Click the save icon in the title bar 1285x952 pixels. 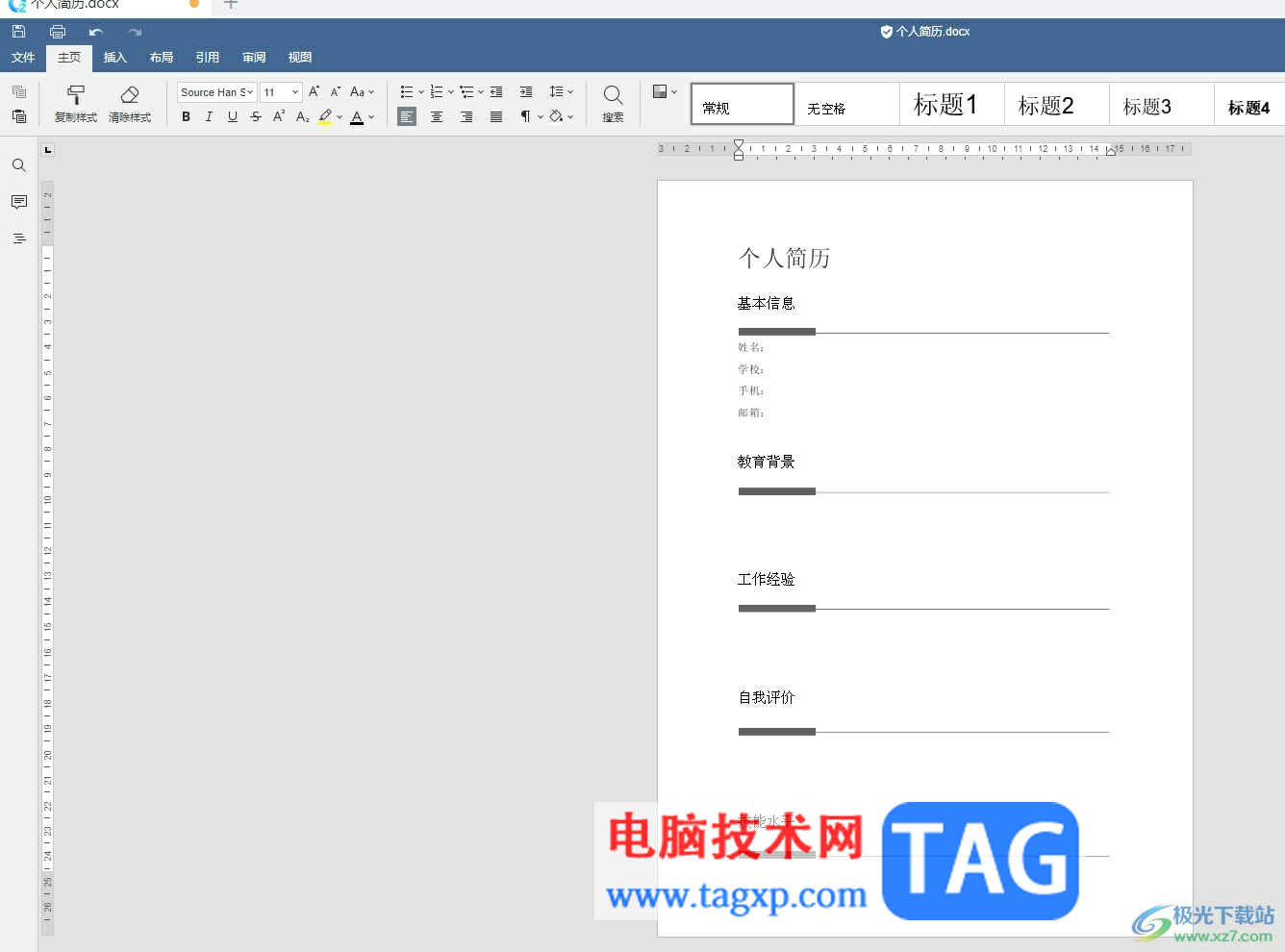[x=18, y=32]
